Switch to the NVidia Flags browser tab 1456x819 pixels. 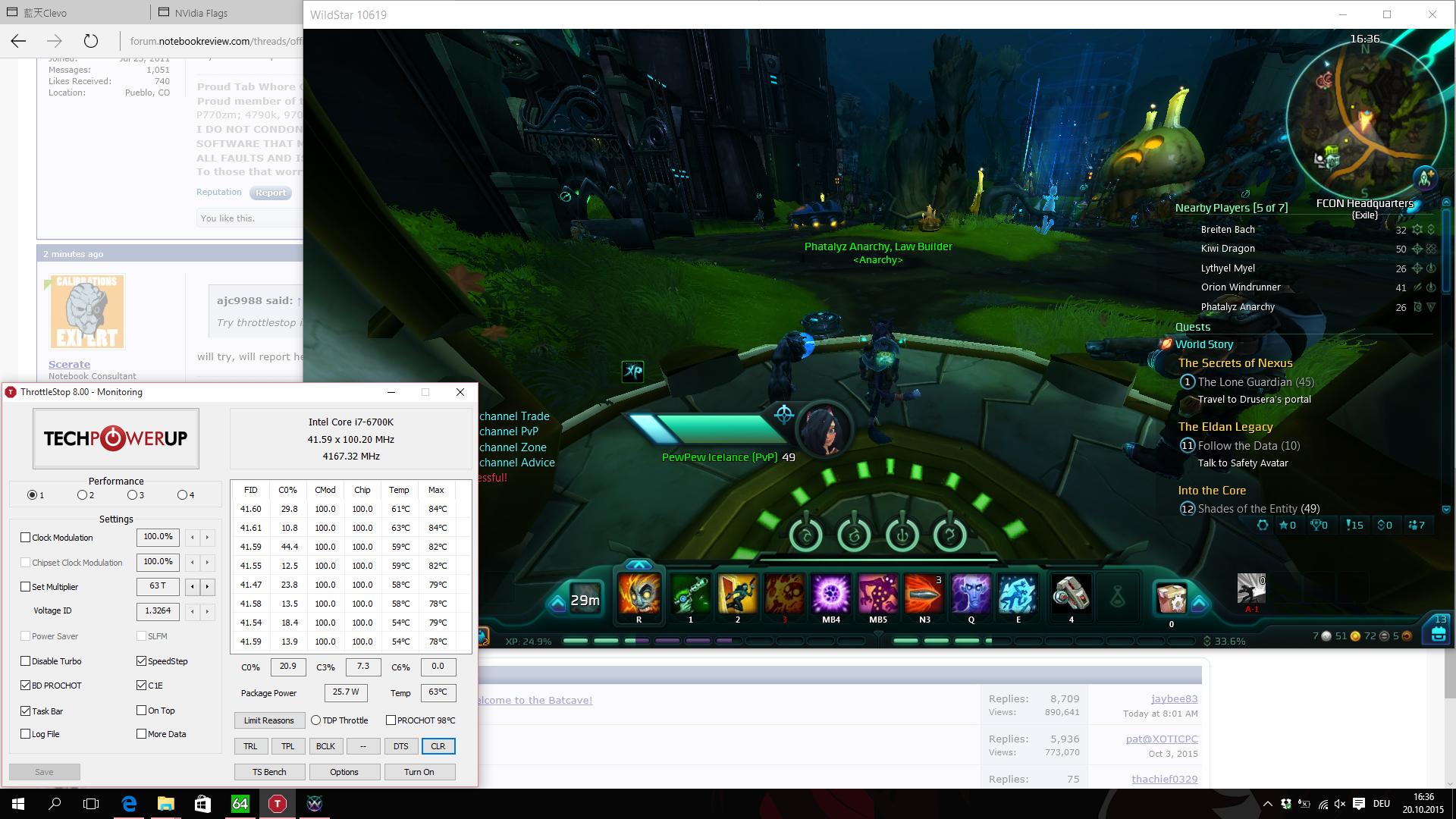click(200, 13)
